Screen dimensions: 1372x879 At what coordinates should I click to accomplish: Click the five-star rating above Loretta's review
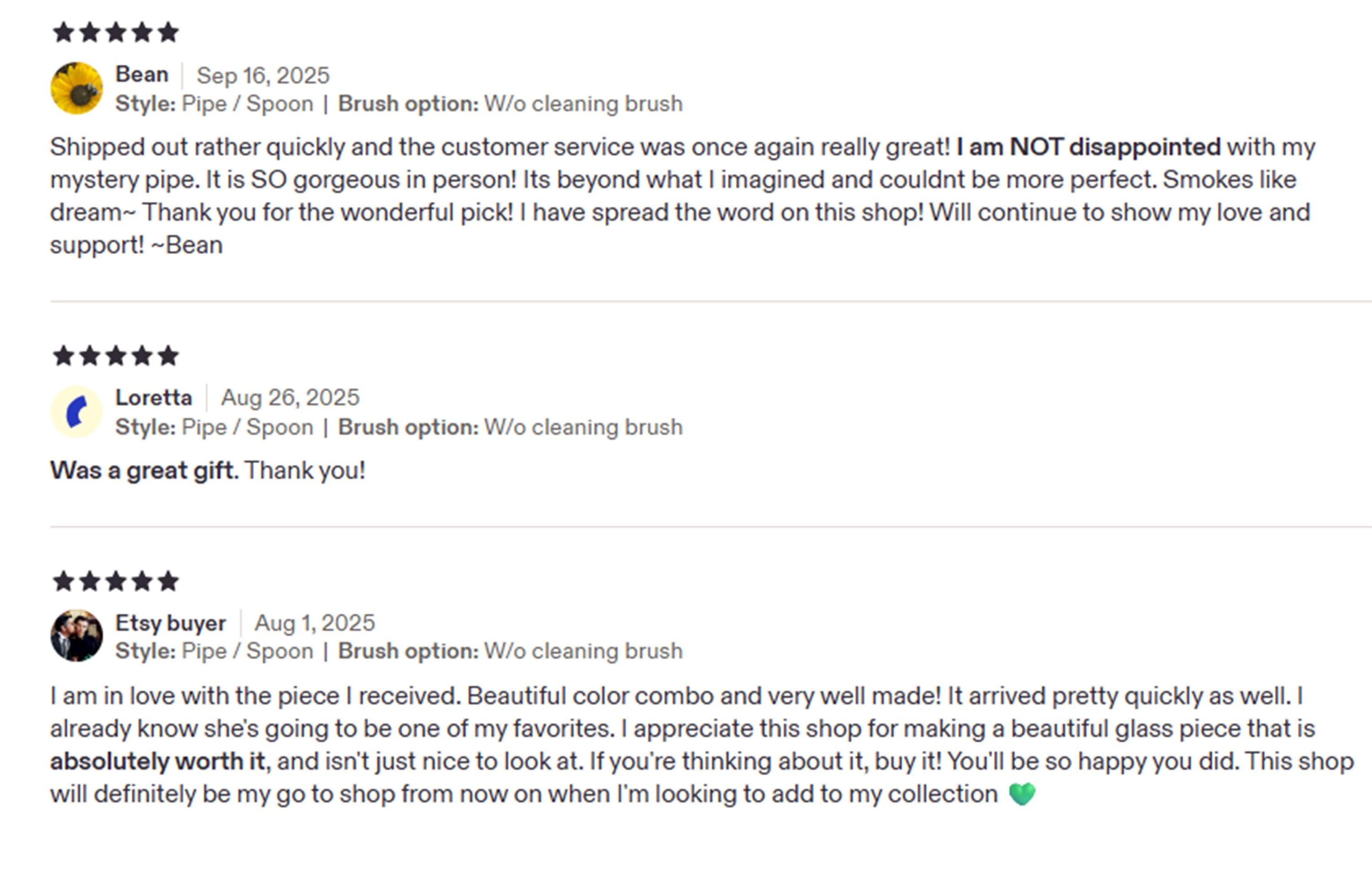click(x=116, y=356)
